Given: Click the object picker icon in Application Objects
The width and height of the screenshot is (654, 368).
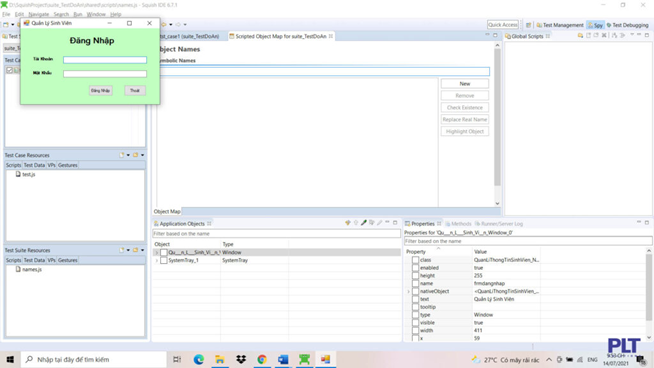Looking at the screenshot, I should (x=347, y=223).
